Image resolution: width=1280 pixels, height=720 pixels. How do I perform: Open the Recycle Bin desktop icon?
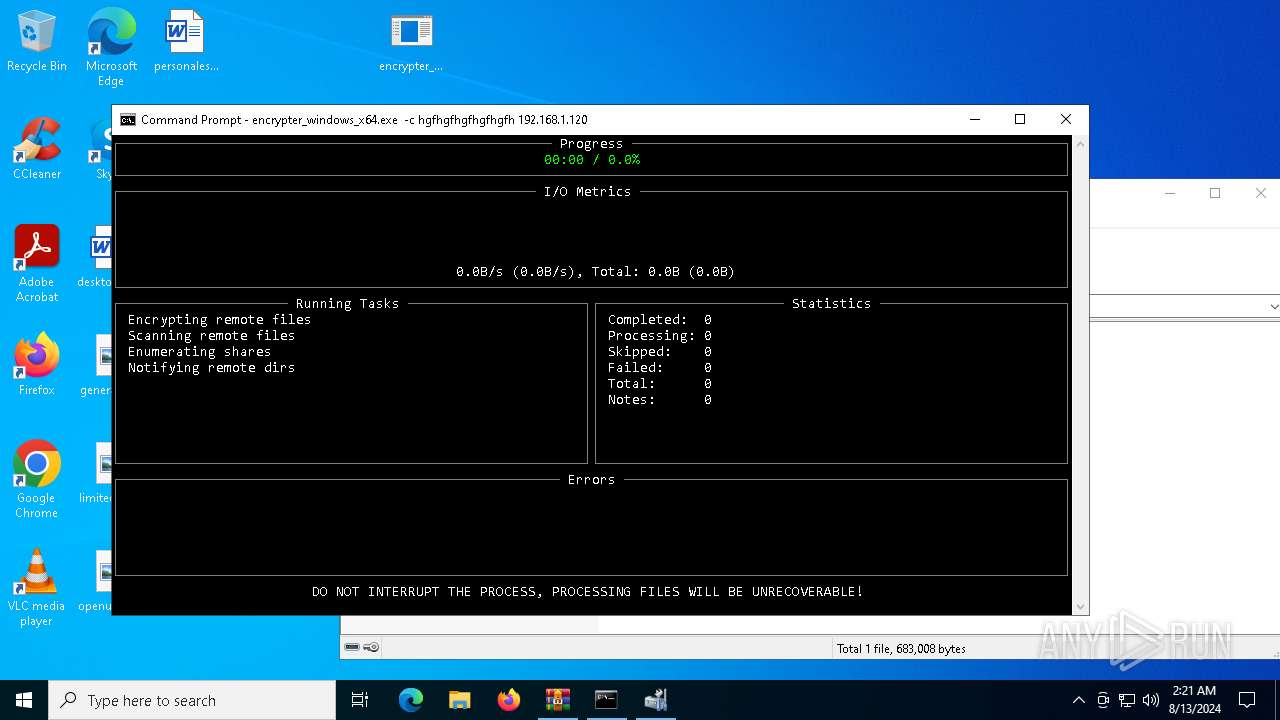pos(36,42)
